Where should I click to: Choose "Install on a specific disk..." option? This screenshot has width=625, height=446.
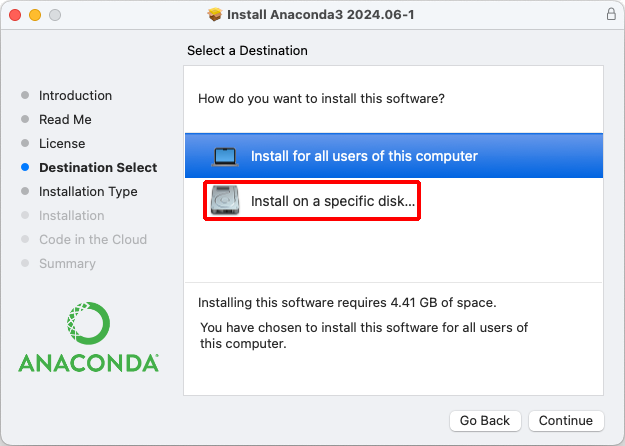point(333,201)
